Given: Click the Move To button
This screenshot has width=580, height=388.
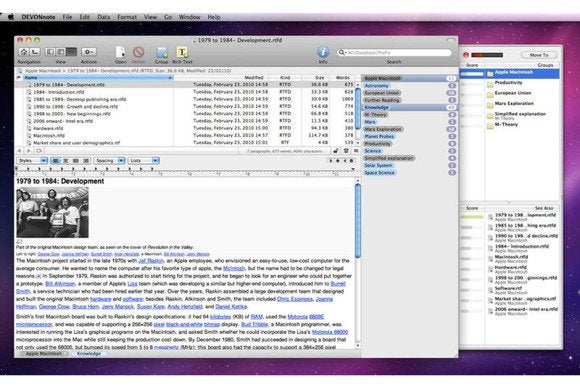Looking at the screenshot, I should pos(539,55).
